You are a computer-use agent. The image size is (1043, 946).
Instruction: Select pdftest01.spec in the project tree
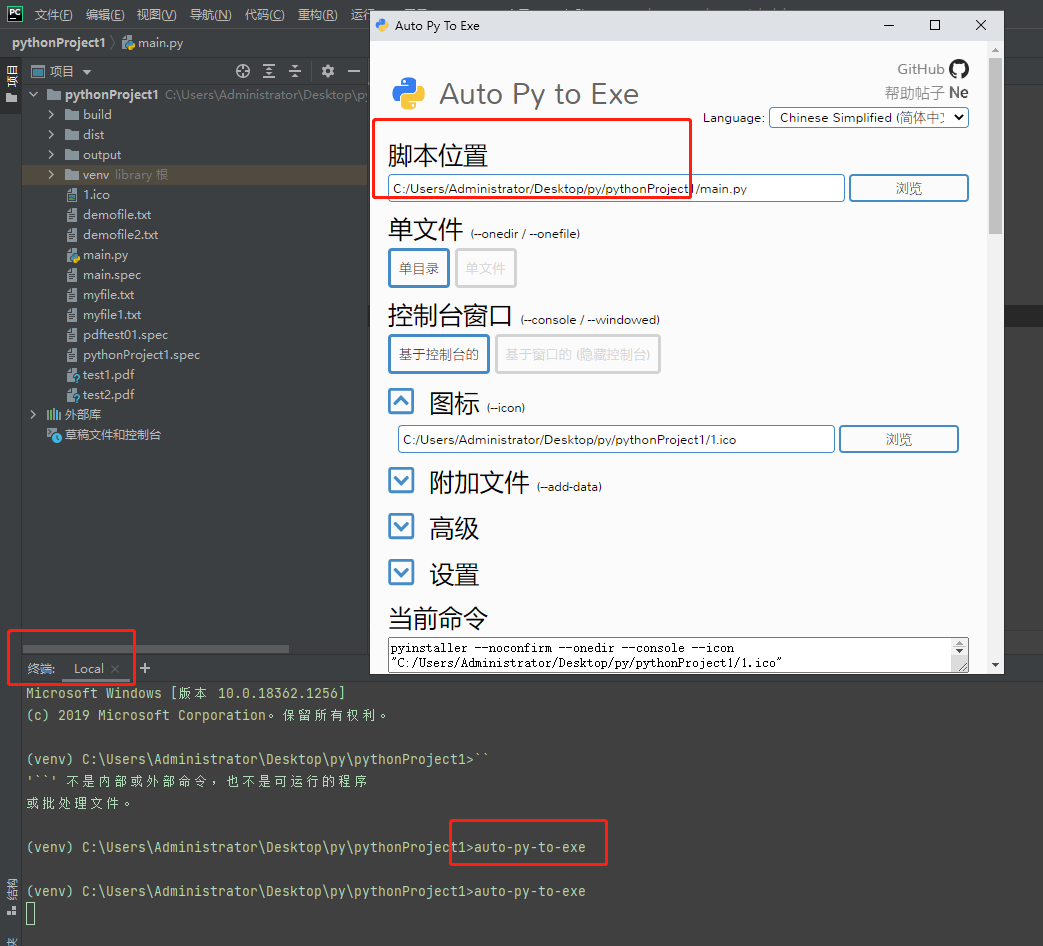click(x=125, y=335)
